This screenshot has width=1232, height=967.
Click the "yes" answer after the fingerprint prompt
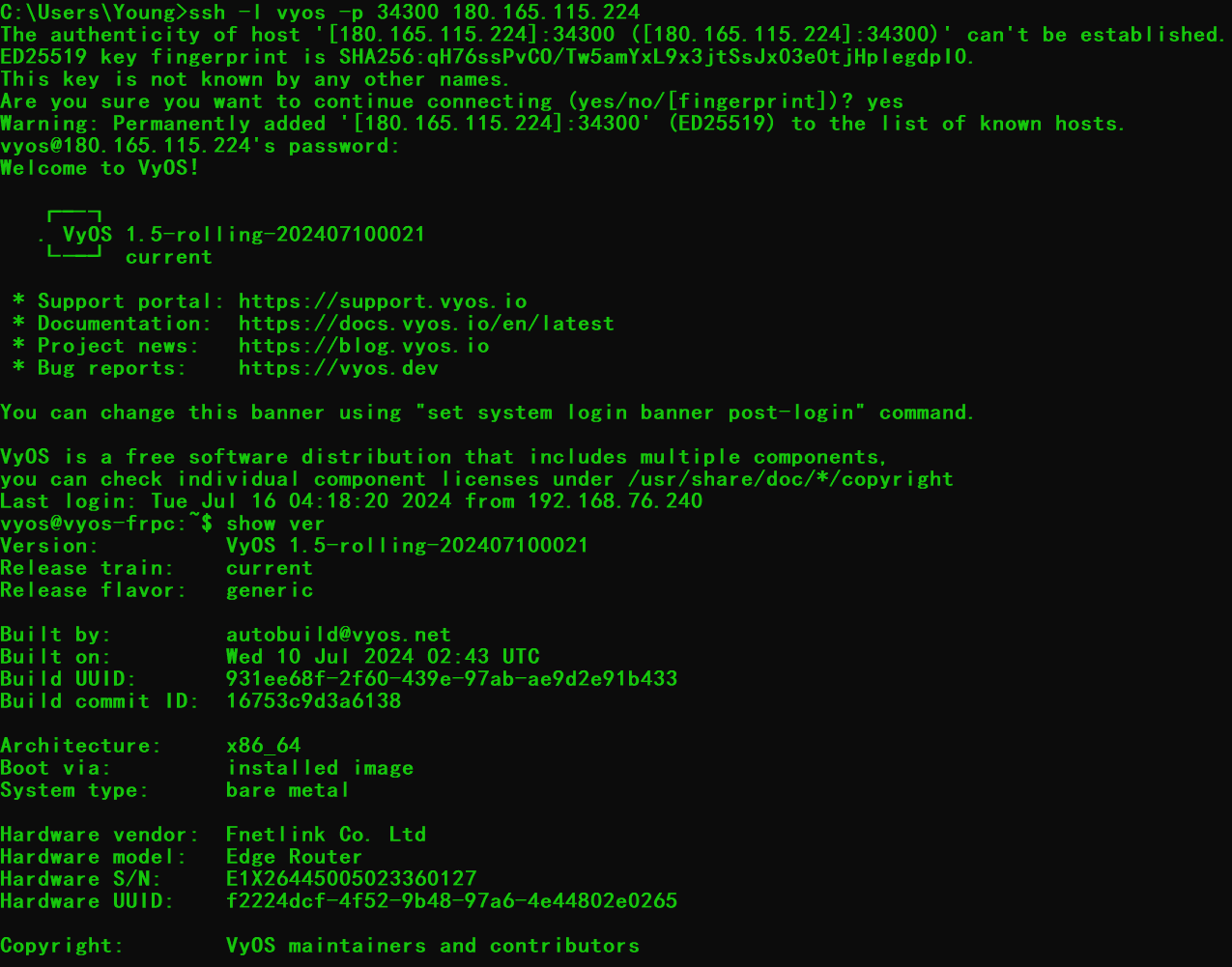(885, 101)
